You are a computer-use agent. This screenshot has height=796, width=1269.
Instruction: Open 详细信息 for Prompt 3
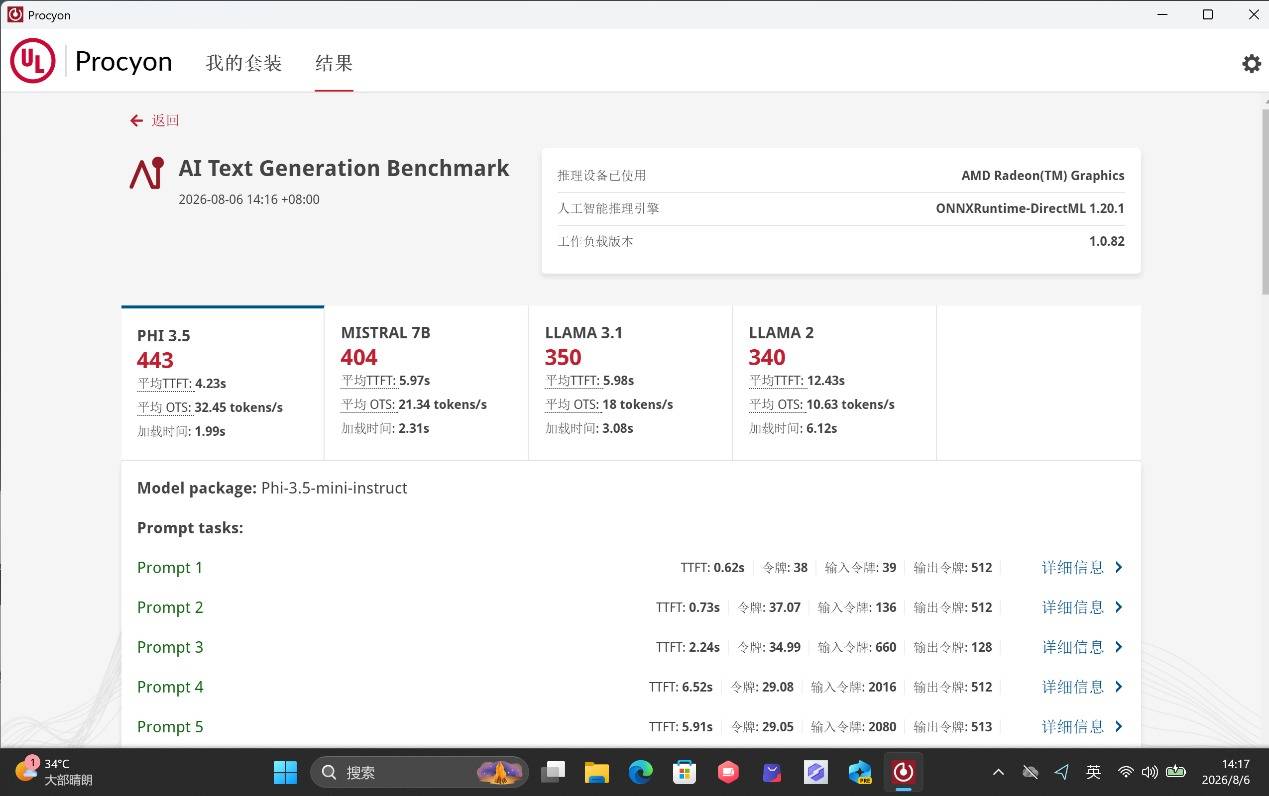pos(1073,647)
